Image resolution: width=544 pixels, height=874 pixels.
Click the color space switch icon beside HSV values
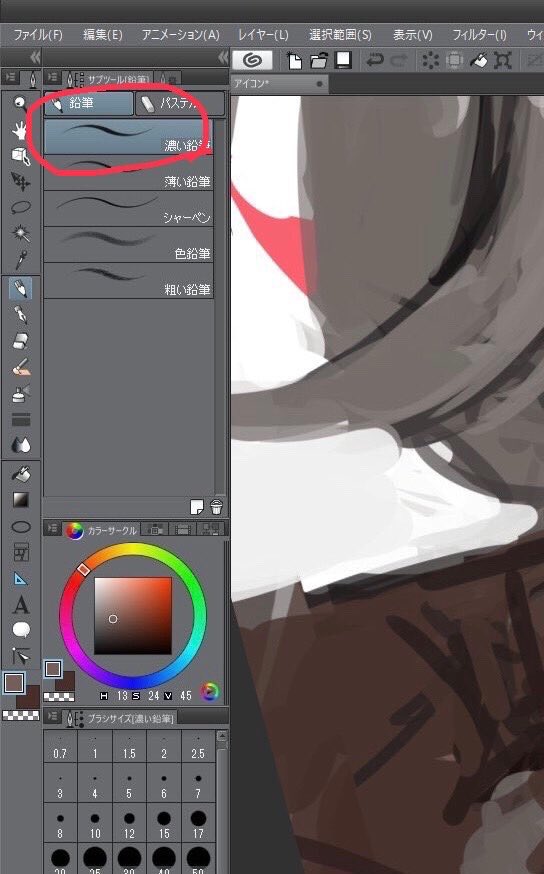coord(210,692)
